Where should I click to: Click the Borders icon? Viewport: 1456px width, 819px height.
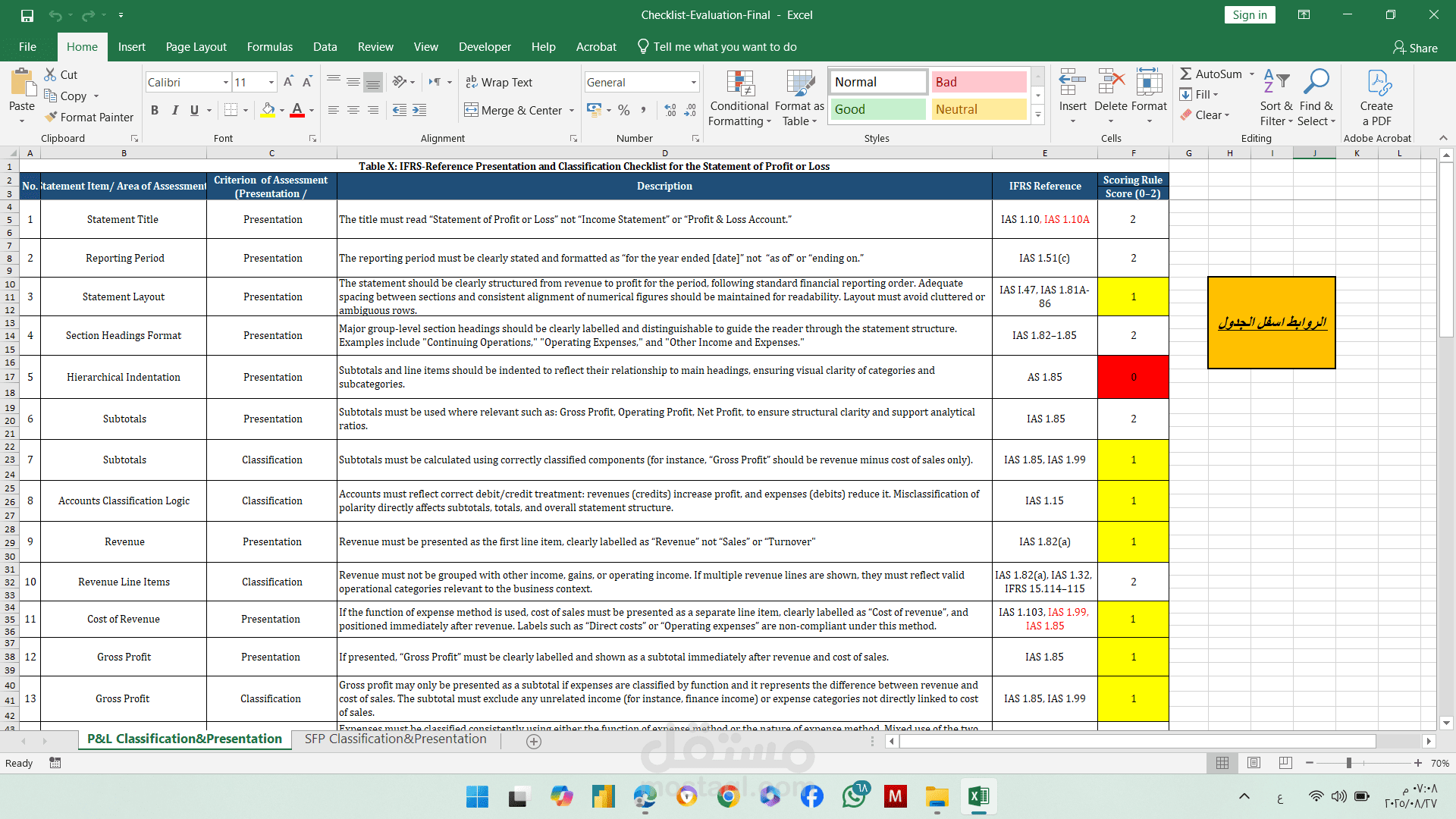231,110
